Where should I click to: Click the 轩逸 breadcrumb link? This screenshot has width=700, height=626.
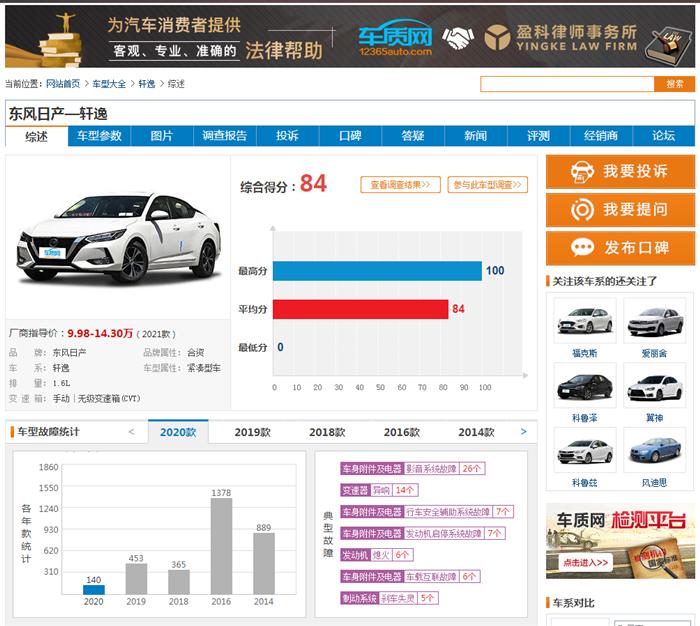coord(147,84)
